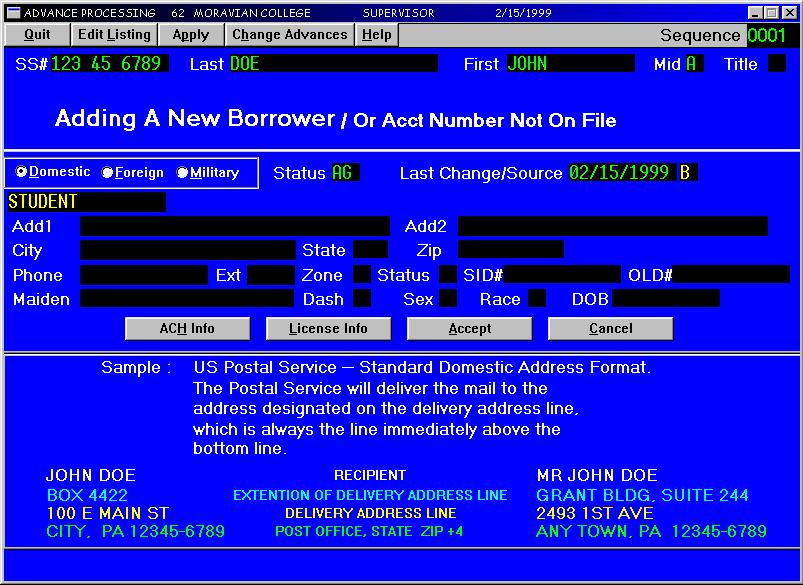Click the Add1 address field
This screenshot has width=803, height=585.
pos(235,226)
